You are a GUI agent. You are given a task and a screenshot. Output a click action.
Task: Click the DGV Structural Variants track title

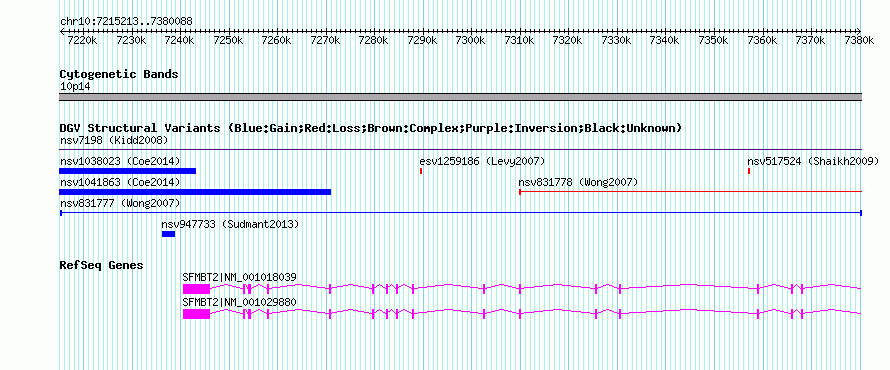pos(371,128)
